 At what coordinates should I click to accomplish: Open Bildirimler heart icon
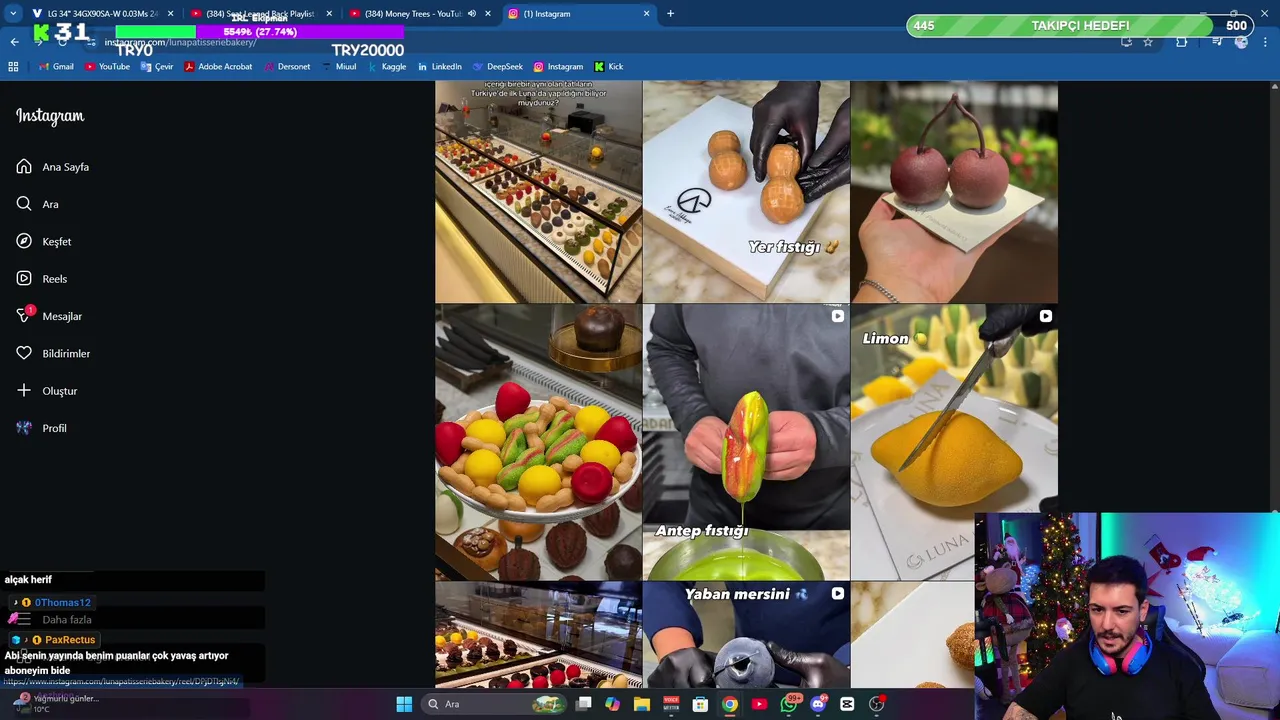point(24,353)
